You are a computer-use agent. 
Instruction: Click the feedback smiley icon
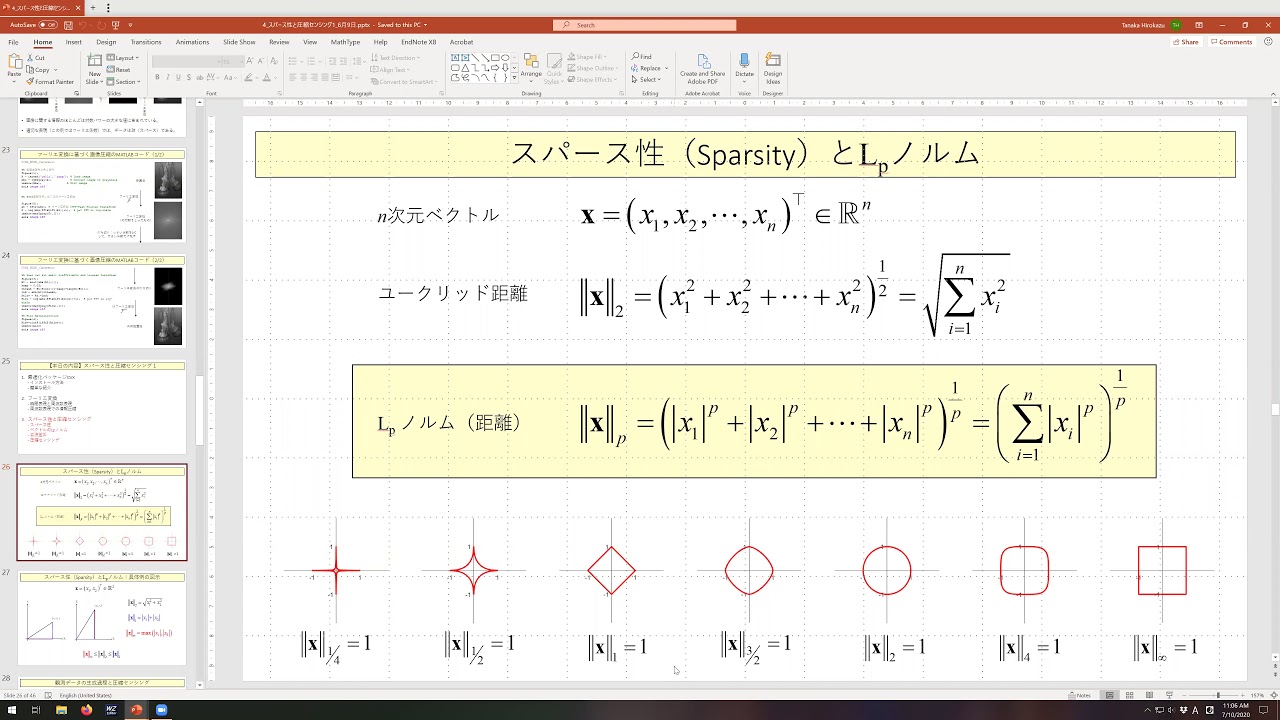[x=1267, y=42]
